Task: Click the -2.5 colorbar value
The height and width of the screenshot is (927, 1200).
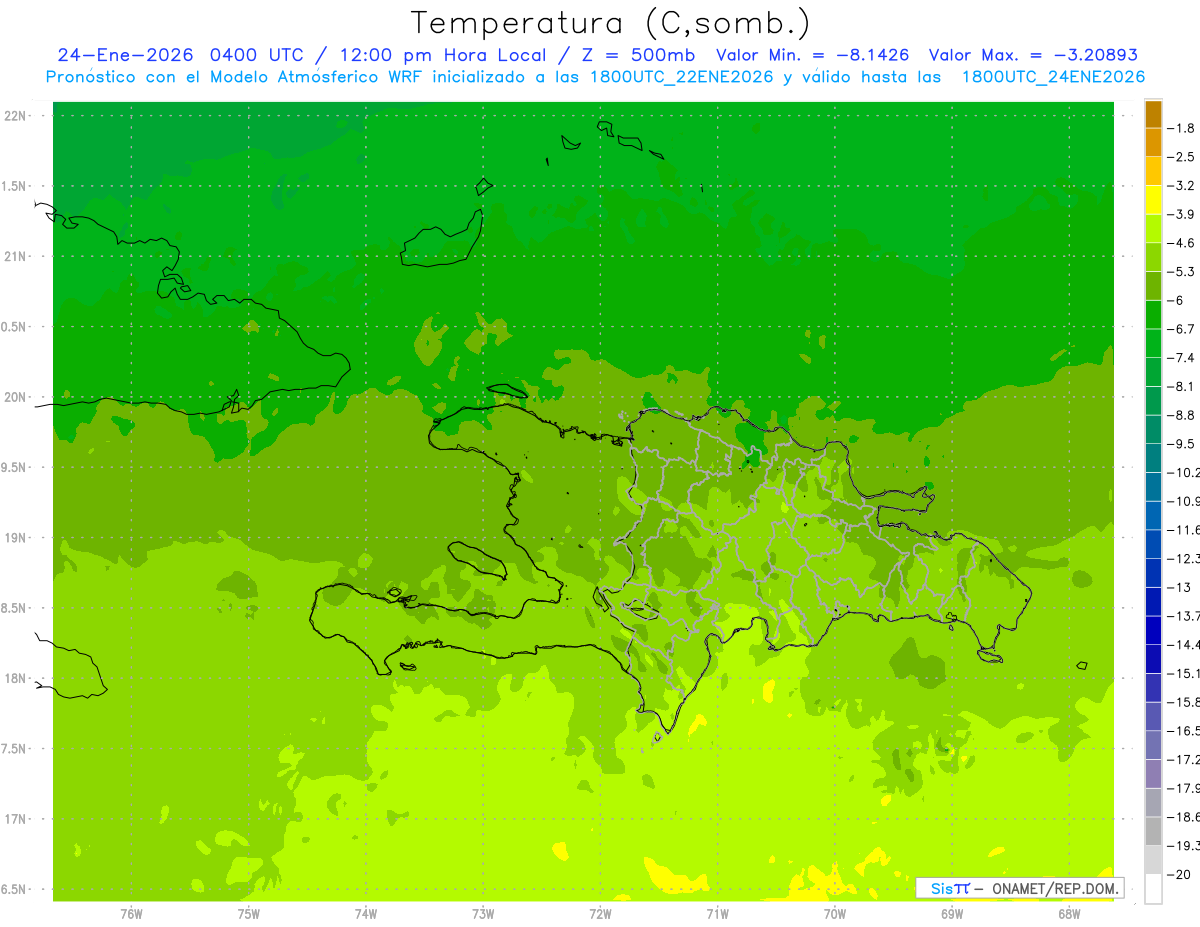Action: pyautogui.click(x=1181, y=157)
